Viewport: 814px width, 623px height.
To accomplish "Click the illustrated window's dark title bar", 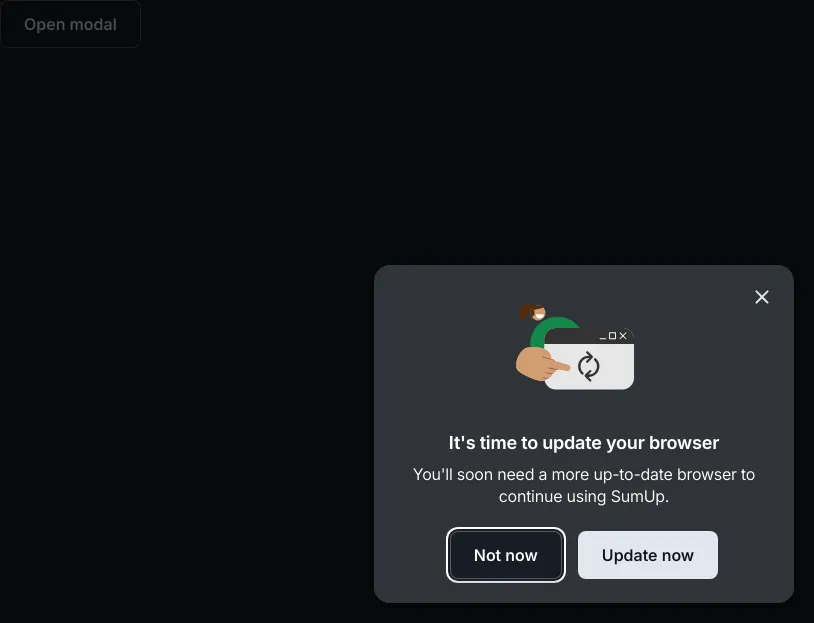I will point(589,336).
